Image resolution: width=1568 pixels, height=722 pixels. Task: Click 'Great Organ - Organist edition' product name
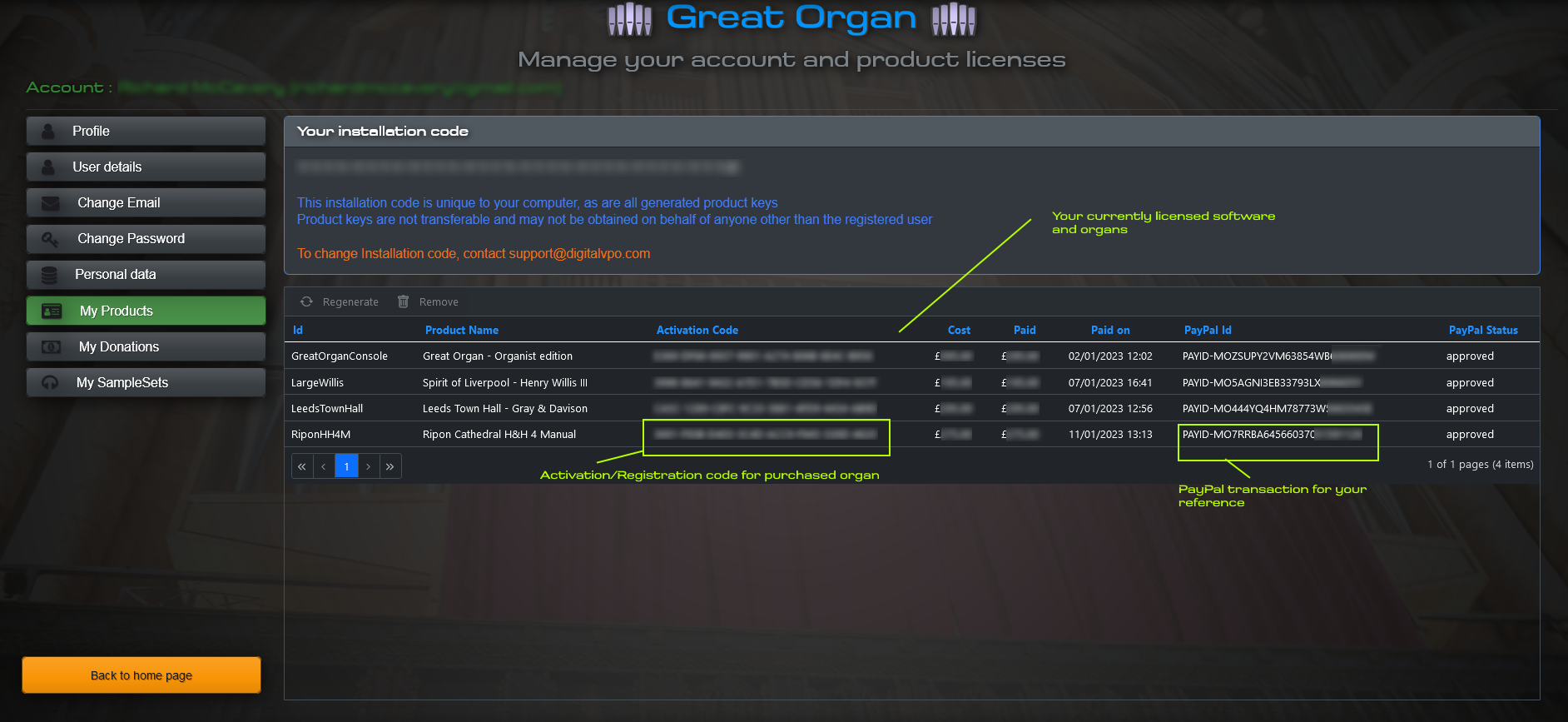click(x=498, y=356)
